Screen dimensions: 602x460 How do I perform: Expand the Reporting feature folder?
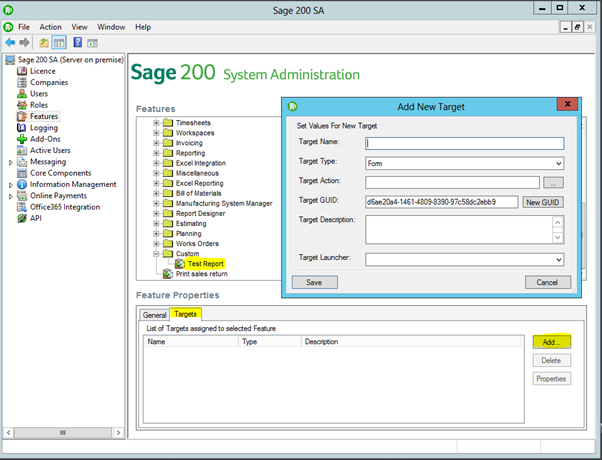[x=156, y=153]
